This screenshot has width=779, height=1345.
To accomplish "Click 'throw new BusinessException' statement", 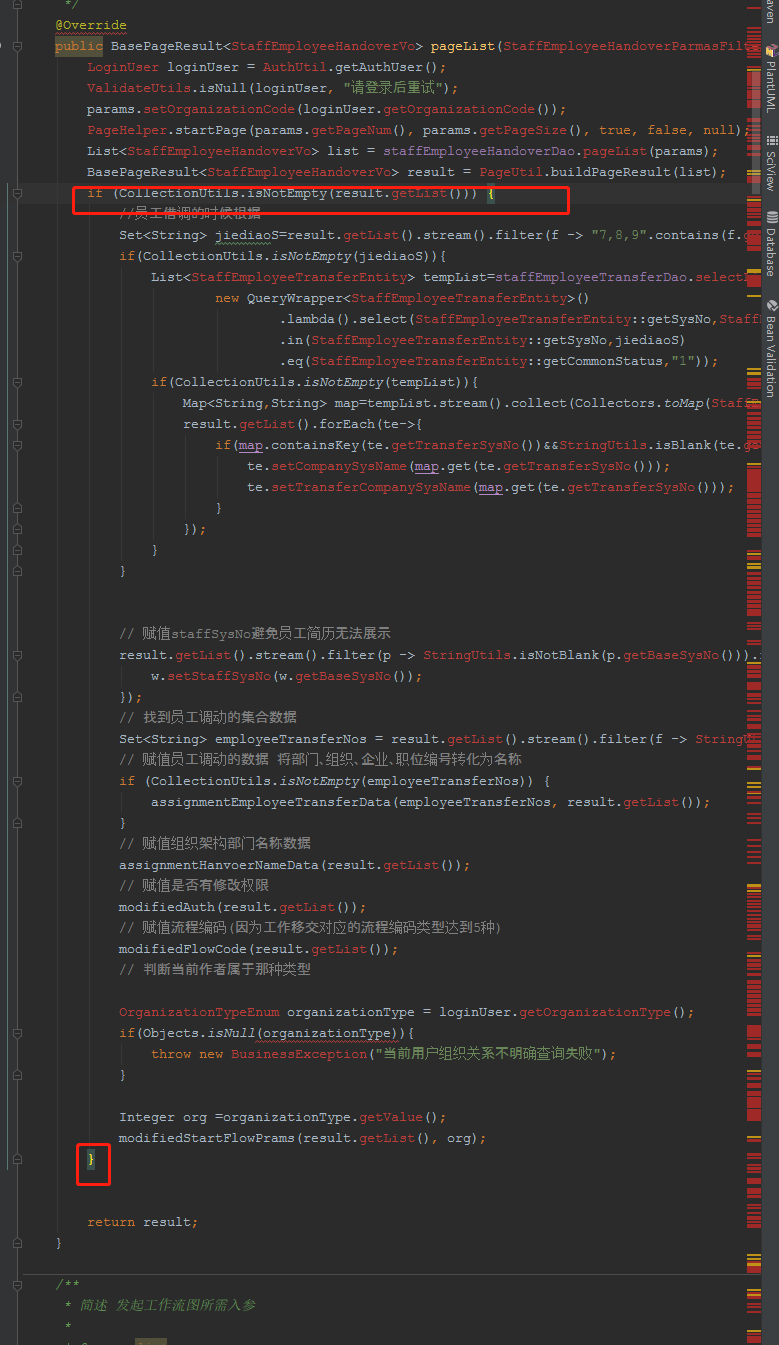I will (x=259, y=1054).
